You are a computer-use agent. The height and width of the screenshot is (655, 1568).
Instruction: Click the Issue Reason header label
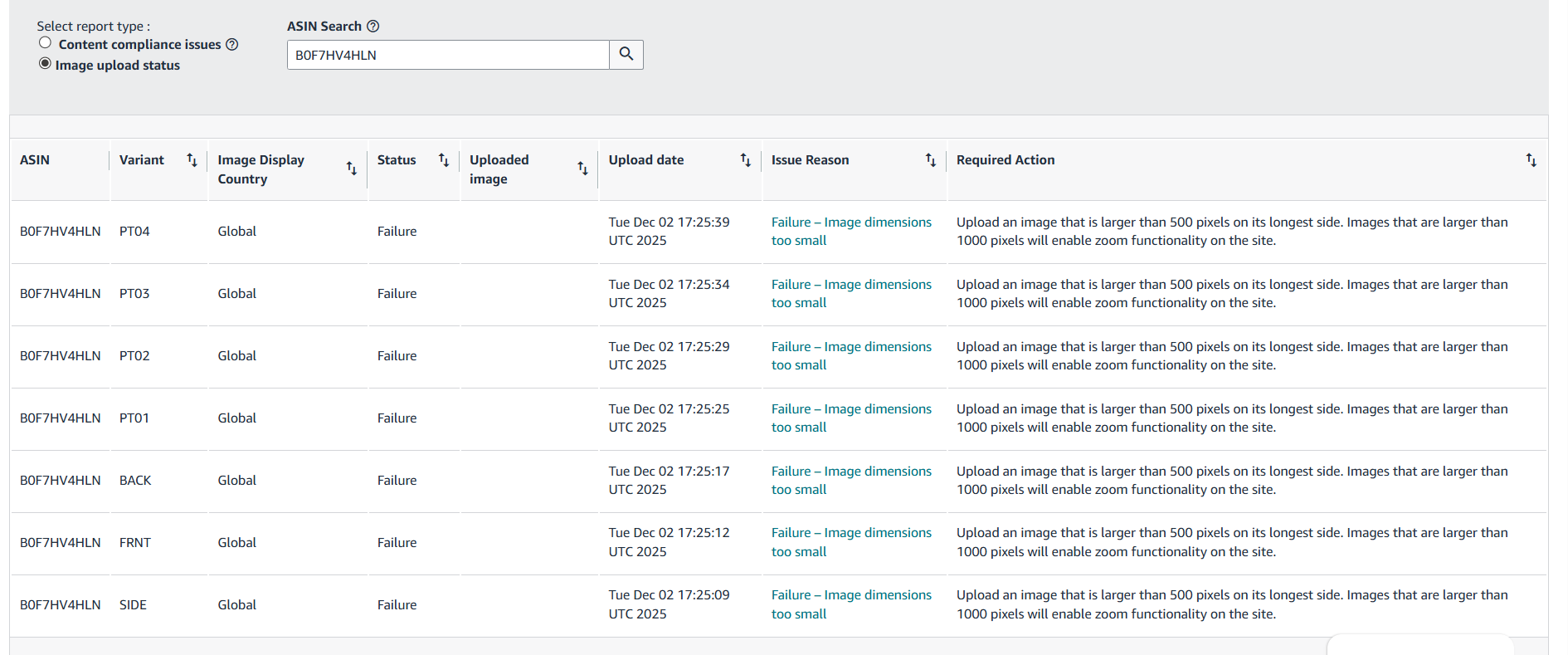point(811,160)
